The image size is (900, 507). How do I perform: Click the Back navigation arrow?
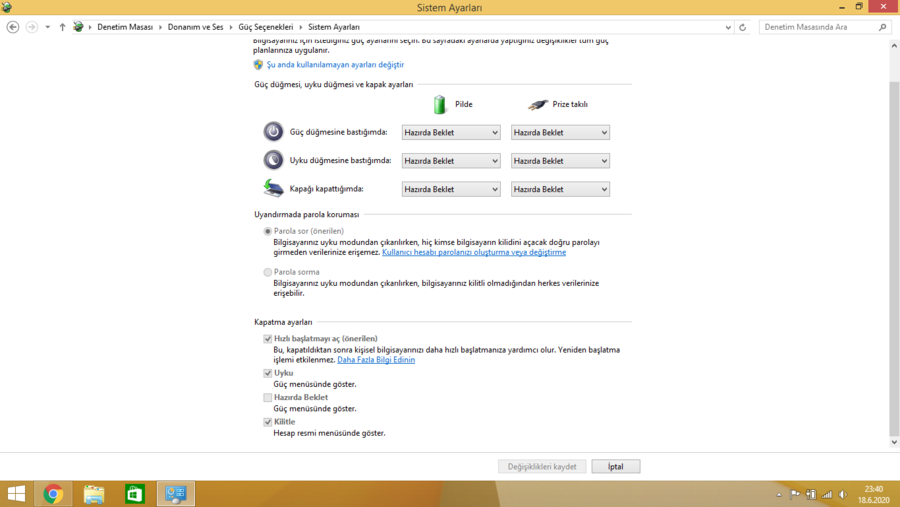tap(13, 27)
